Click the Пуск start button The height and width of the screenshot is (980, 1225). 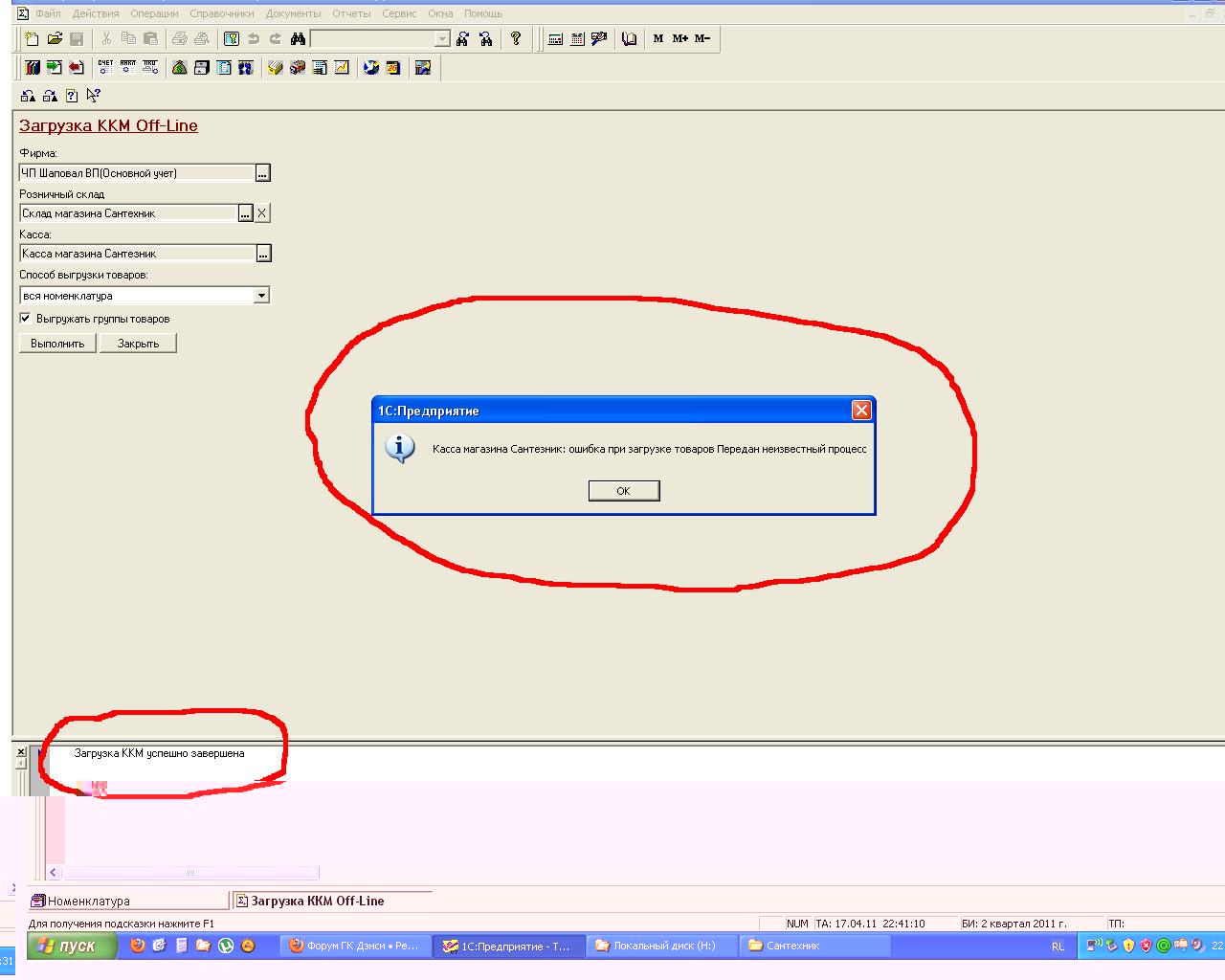click(x=71, y=946)
